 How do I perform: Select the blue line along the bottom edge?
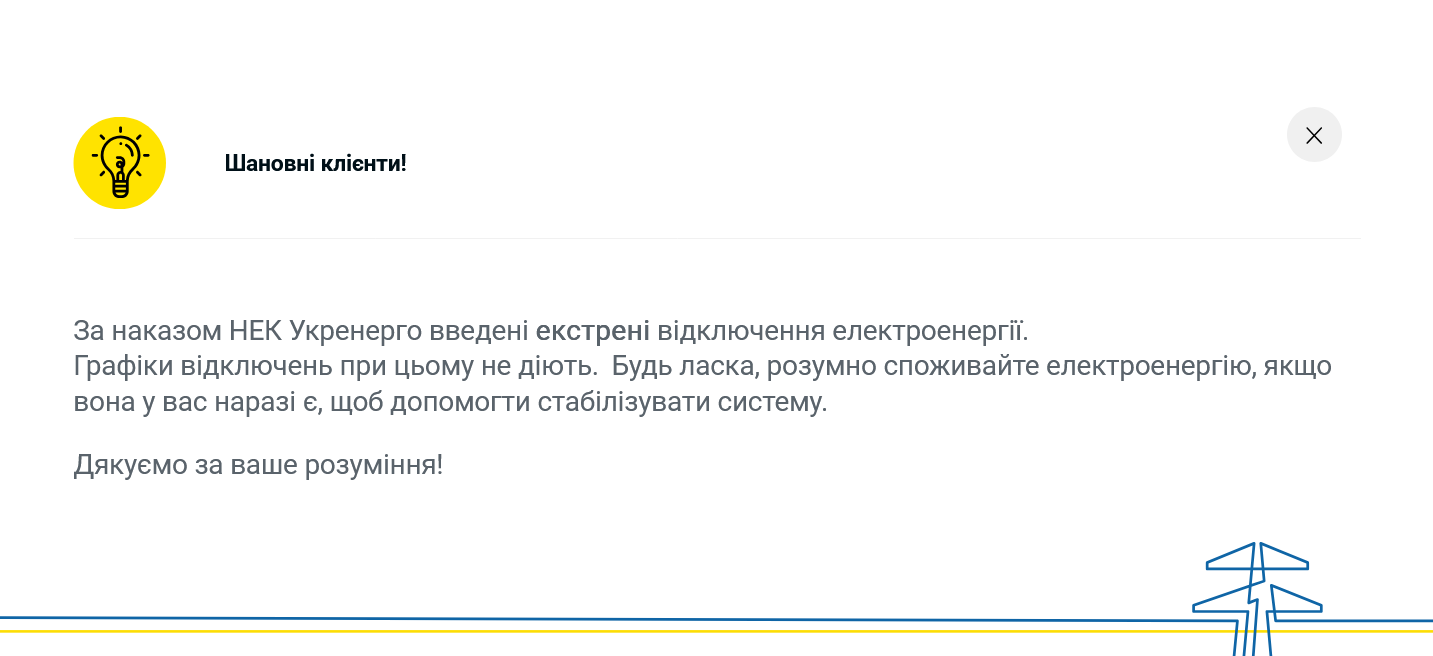pos(600,620)
